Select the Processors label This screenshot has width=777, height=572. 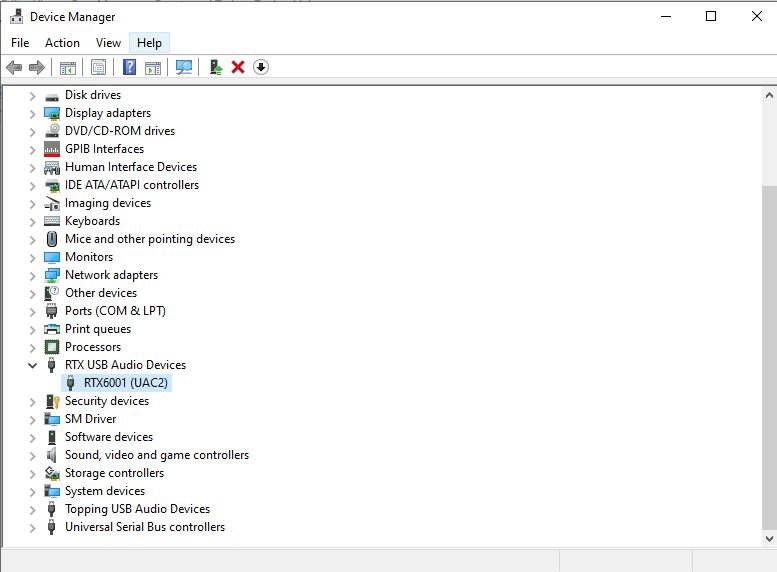pyautogui.click(x=93, y=347)
